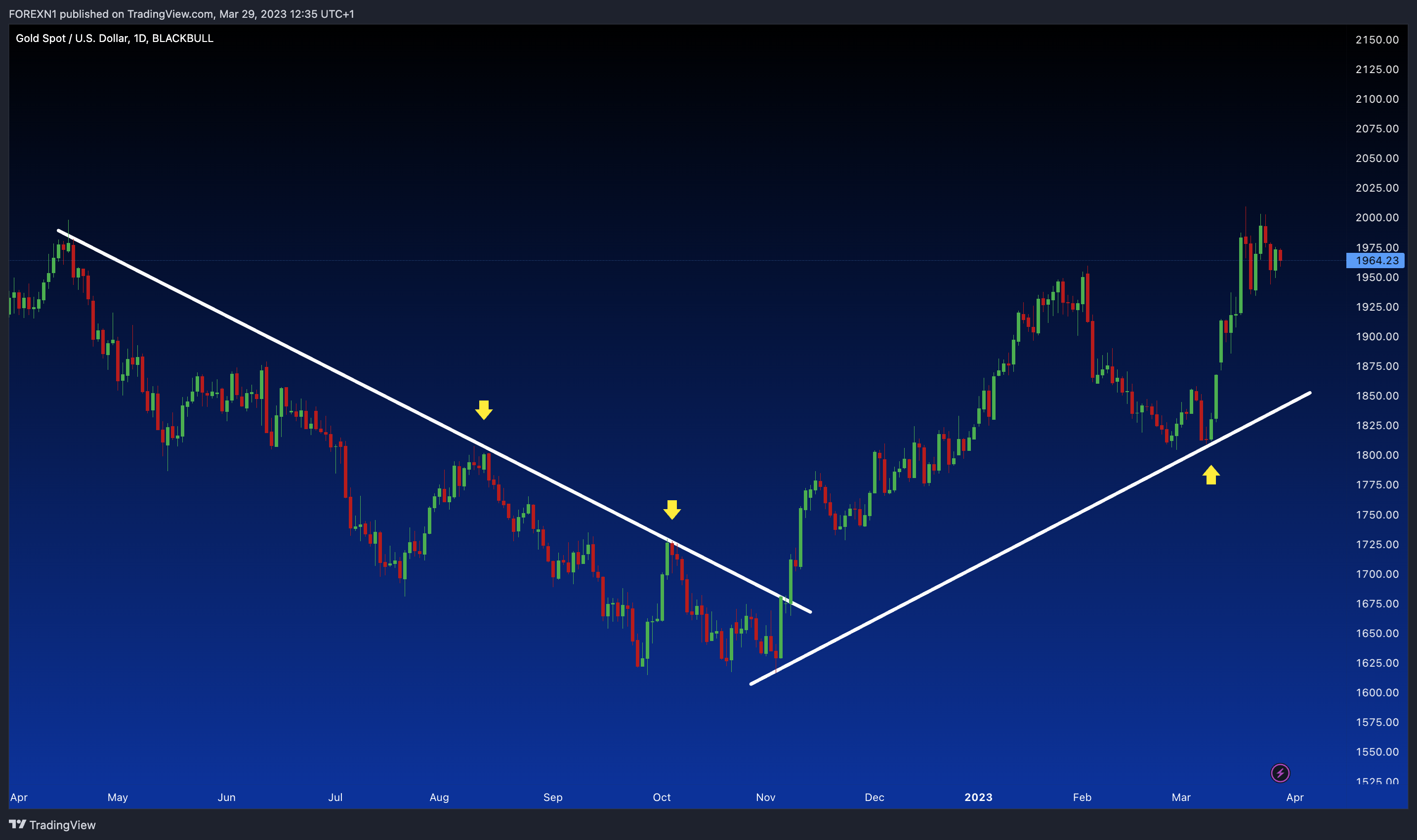Click the purple lightning bolt icon
1417x840 pixels.
point(1280,773)
